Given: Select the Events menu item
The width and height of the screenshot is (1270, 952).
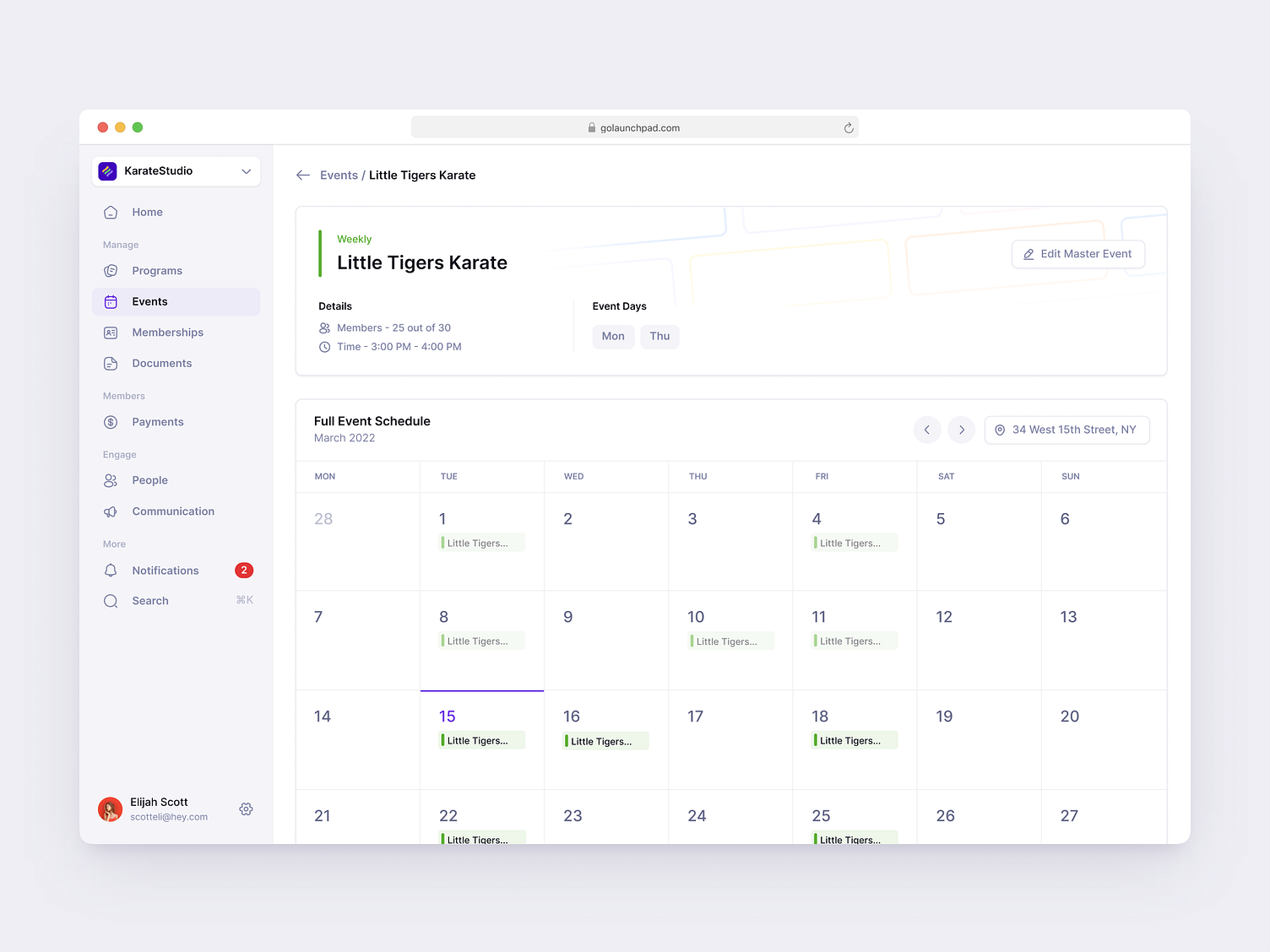Looking at the screenshot, I should (x=176, y=302).
